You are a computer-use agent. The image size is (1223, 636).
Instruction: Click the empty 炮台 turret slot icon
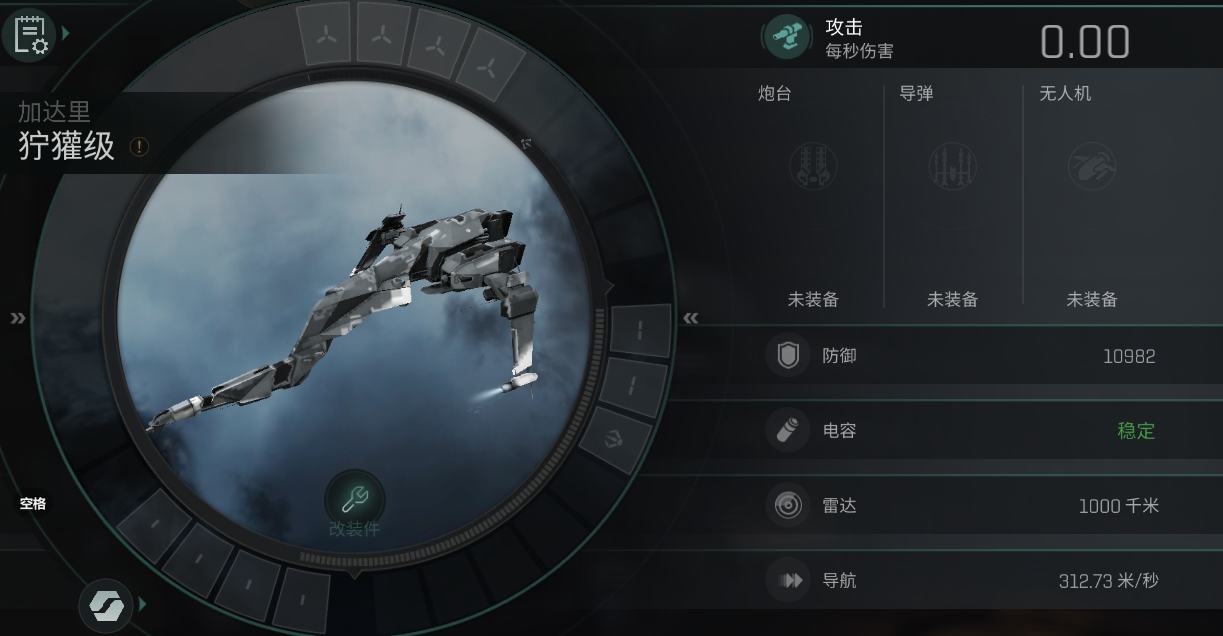tap(813, 165)
